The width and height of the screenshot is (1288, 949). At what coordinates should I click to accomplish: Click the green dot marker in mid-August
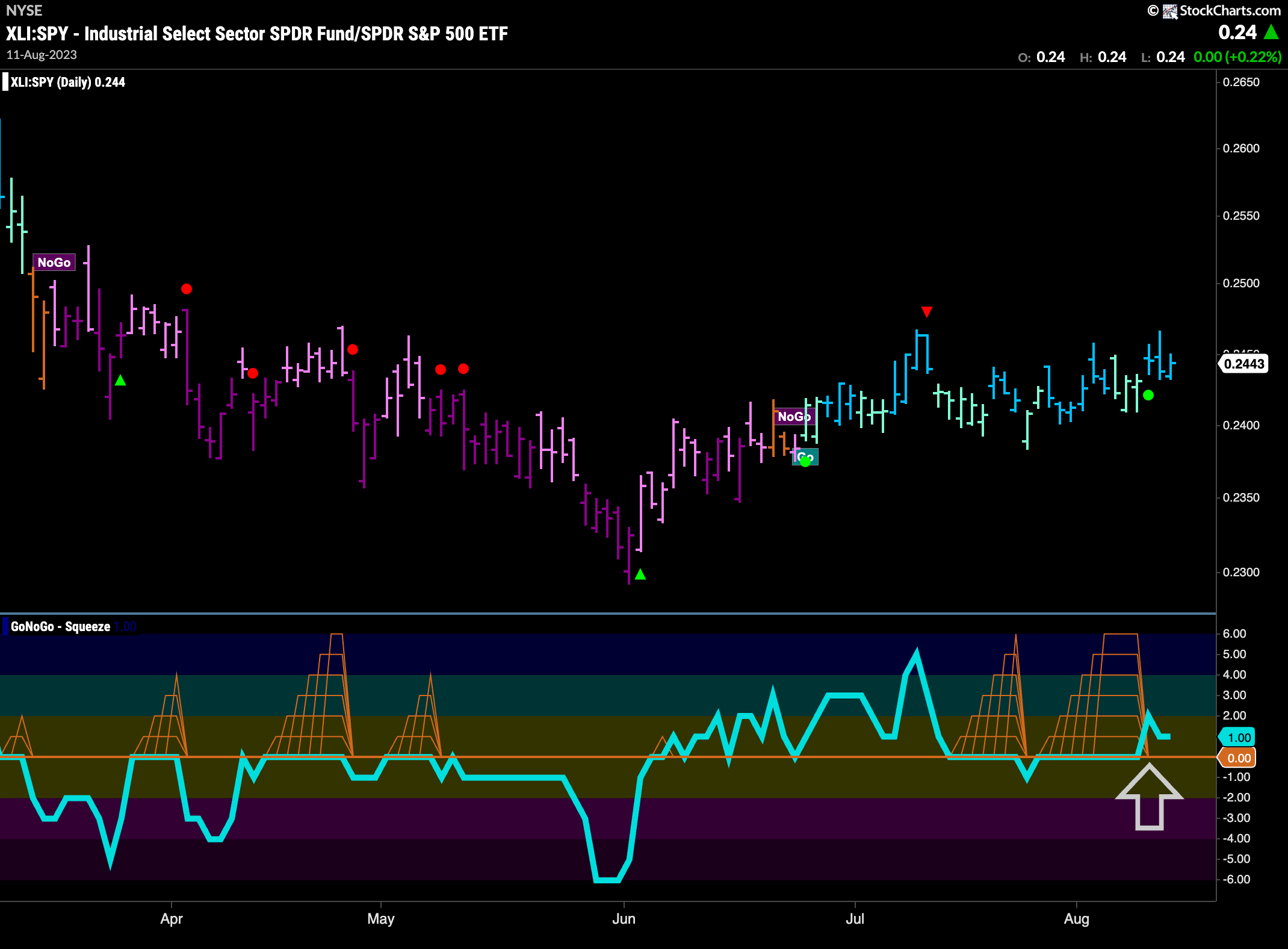(x=1148, y=395)
